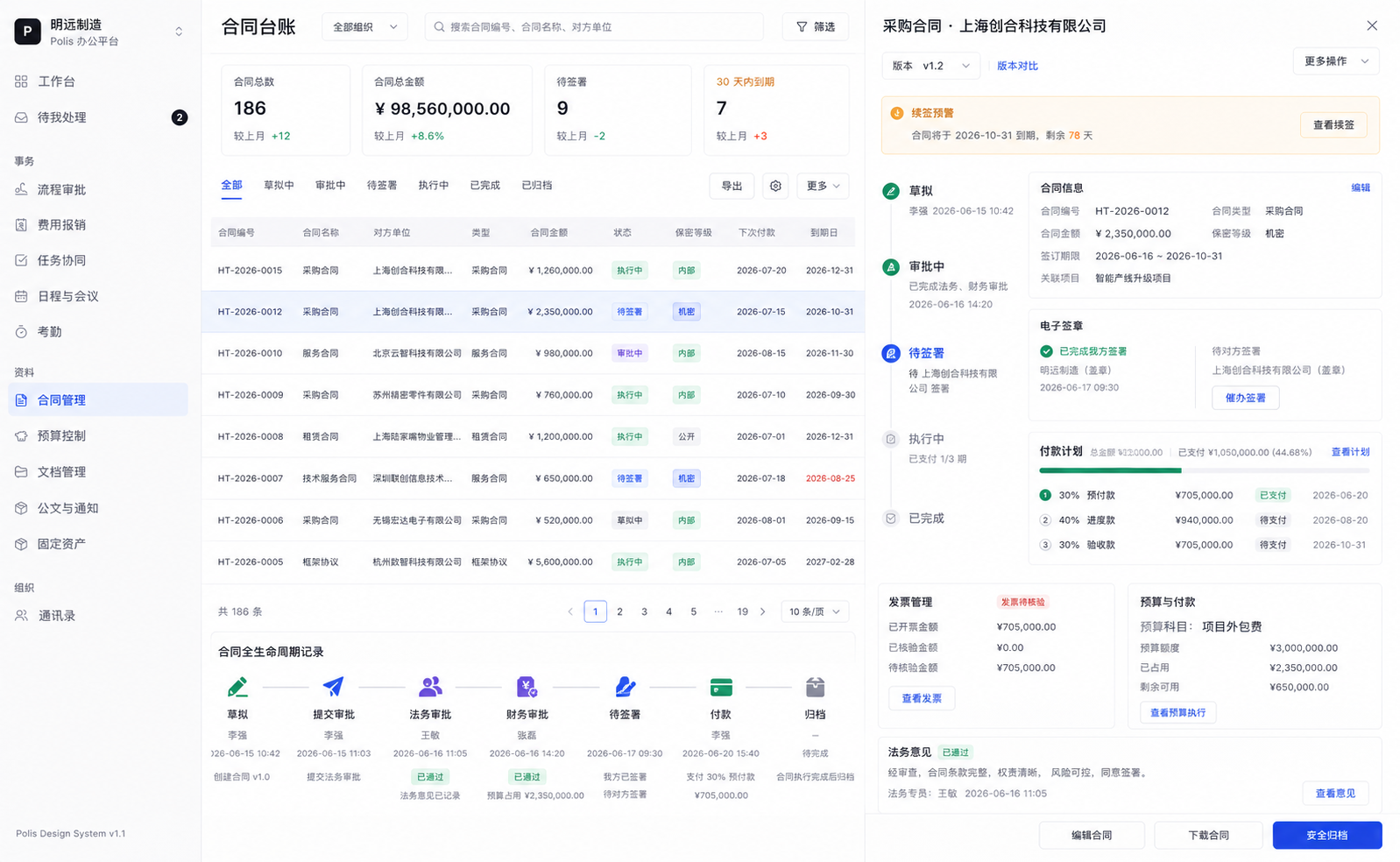Viewport: 1400px width, 862px height.
Task: Click the 日程与会议 calendar icon
Action: [x=21, y=296]
